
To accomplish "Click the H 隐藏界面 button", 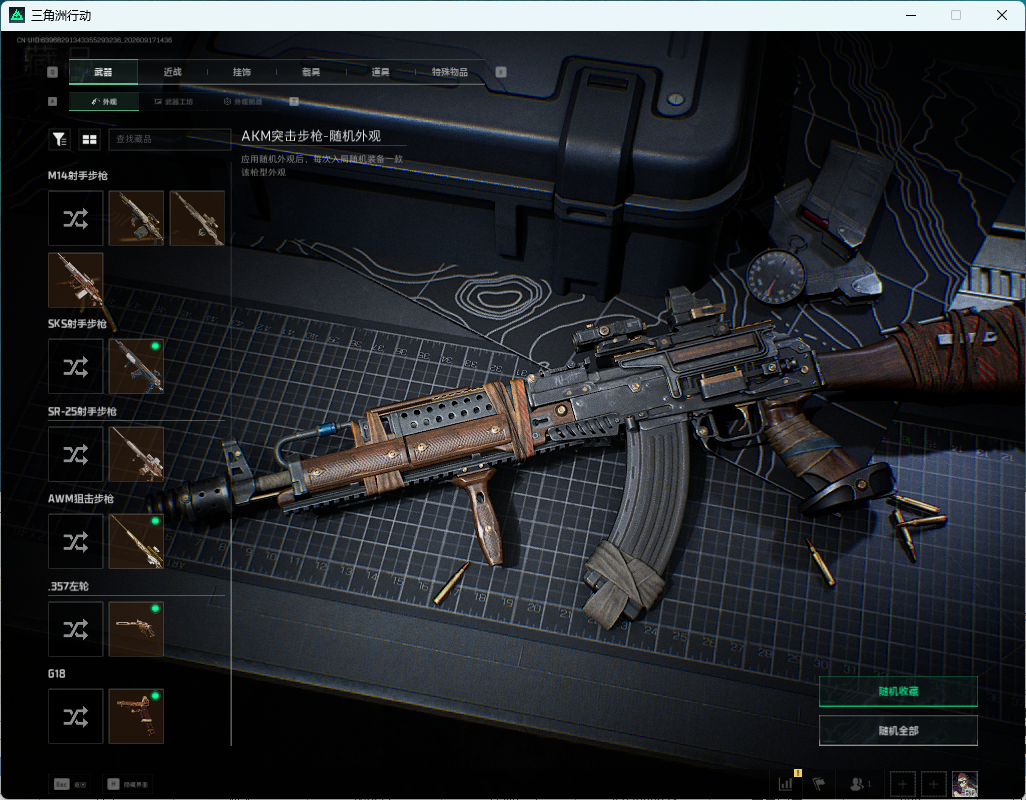I will pyautogui.click(x=128, y=784).
